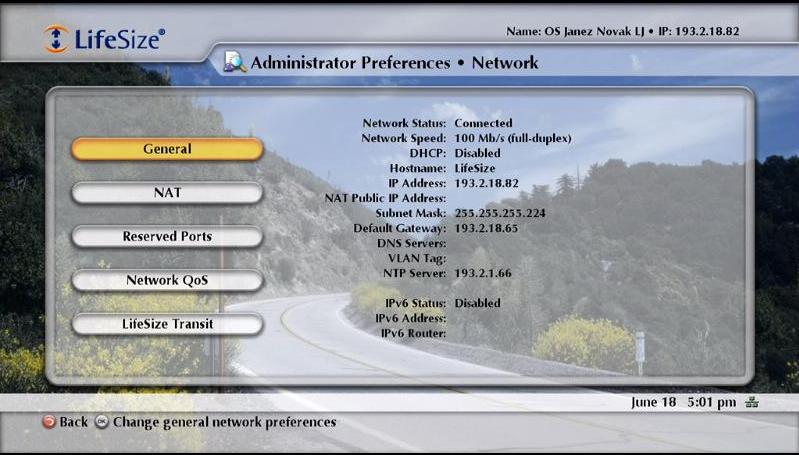Click the IPv6 Status value Disabled
This screenshot has width=799, height=455.
click(x=477, y=303)
